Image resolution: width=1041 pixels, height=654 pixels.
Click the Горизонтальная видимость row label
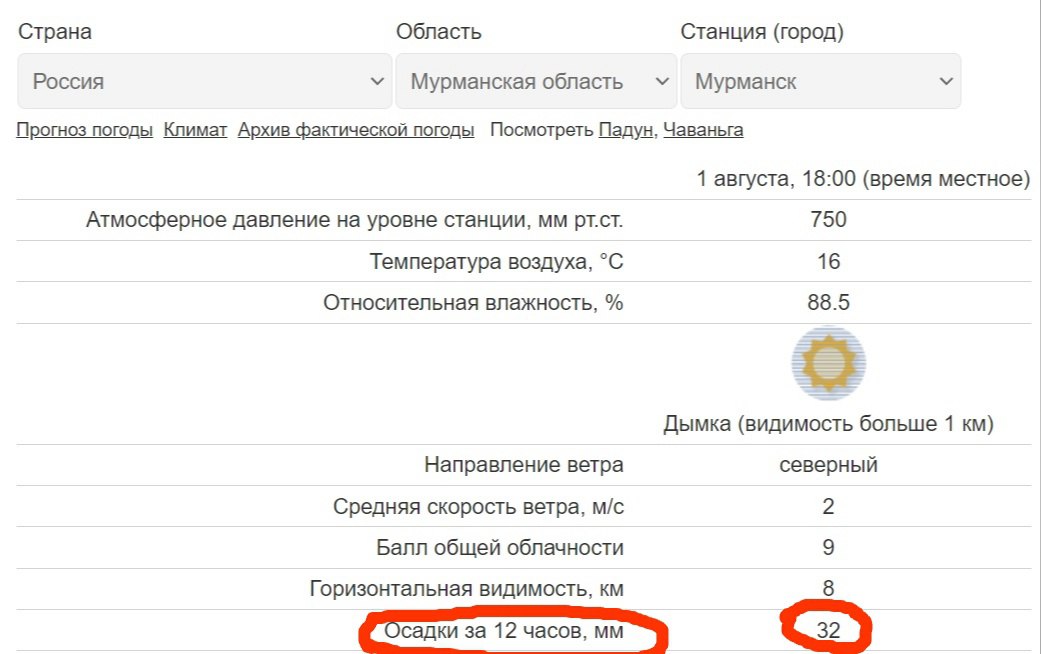pyautogui.click(x=466, y=589)
